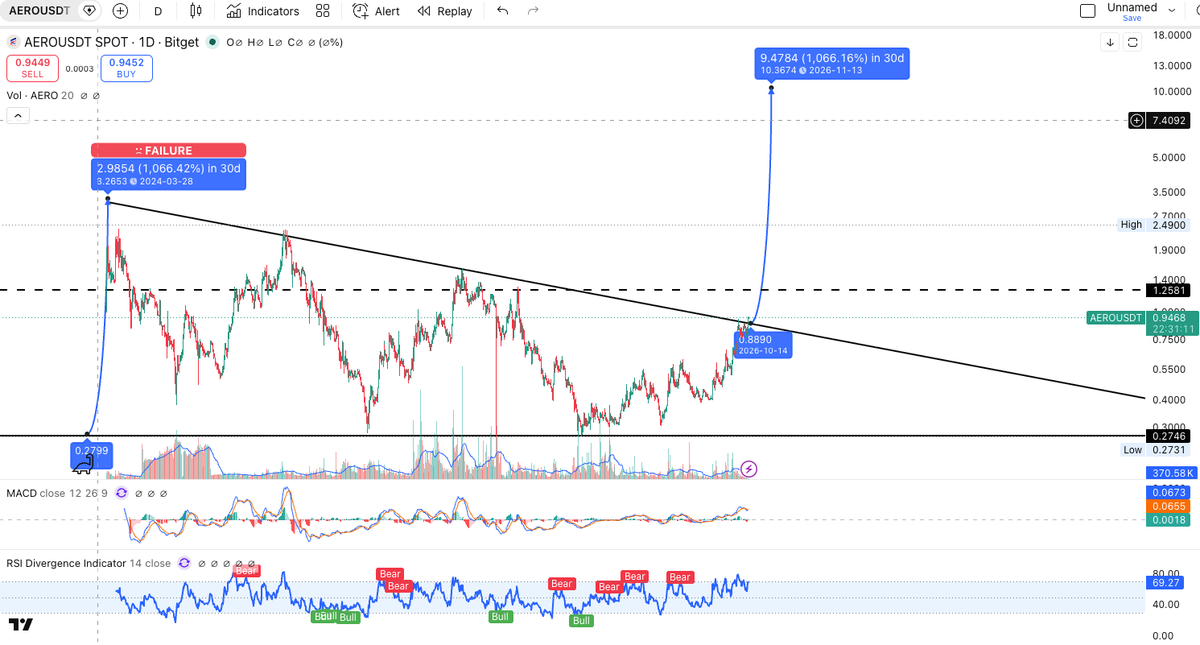This screenshot has height=645, width=1200.
Task: Start bar Replay mode
Action: tap(444, 11)
